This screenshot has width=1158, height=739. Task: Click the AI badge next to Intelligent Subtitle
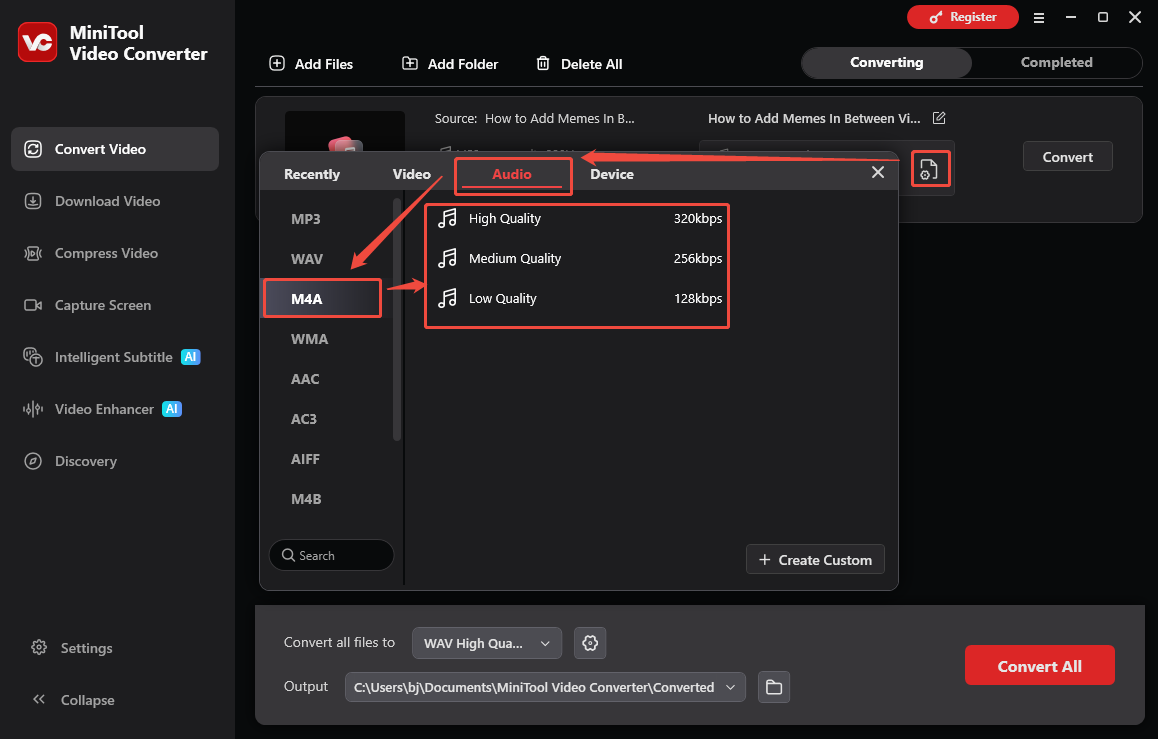[x=191, y=357]
